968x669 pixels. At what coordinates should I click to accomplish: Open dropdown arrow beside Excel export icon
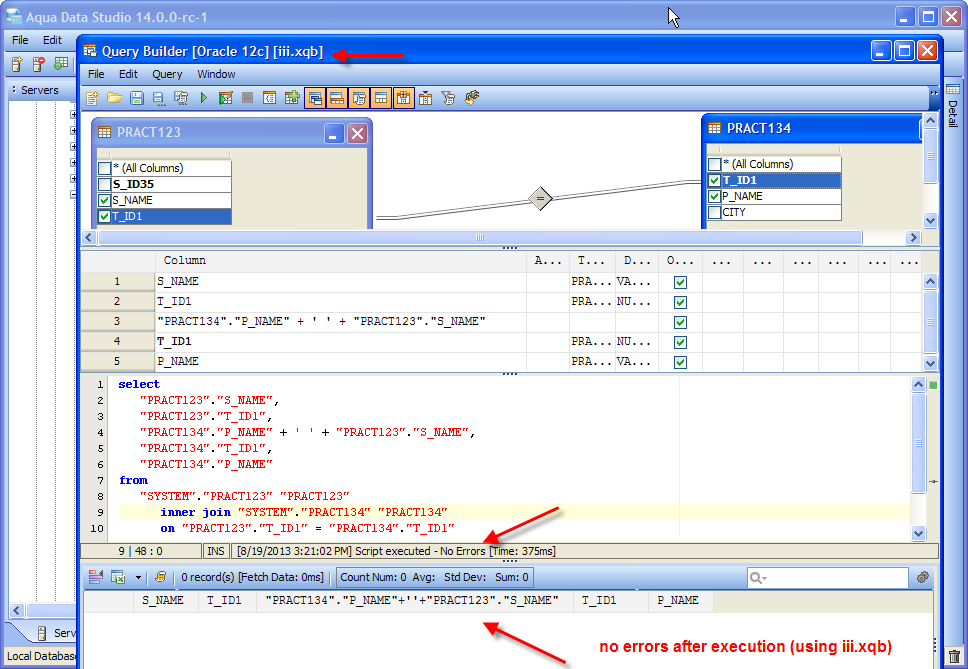(138, 578)
